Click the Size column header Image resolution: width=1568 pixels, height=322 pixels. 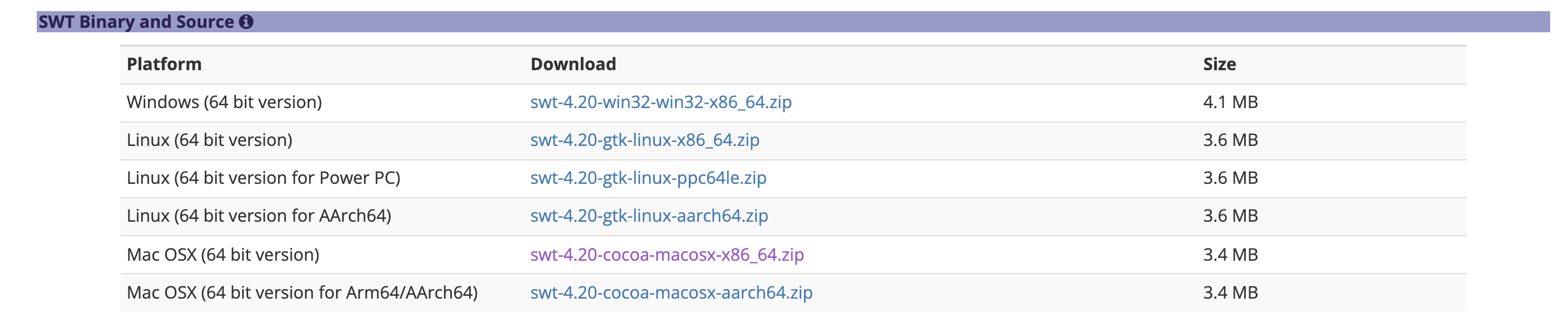click(1219, 64)
